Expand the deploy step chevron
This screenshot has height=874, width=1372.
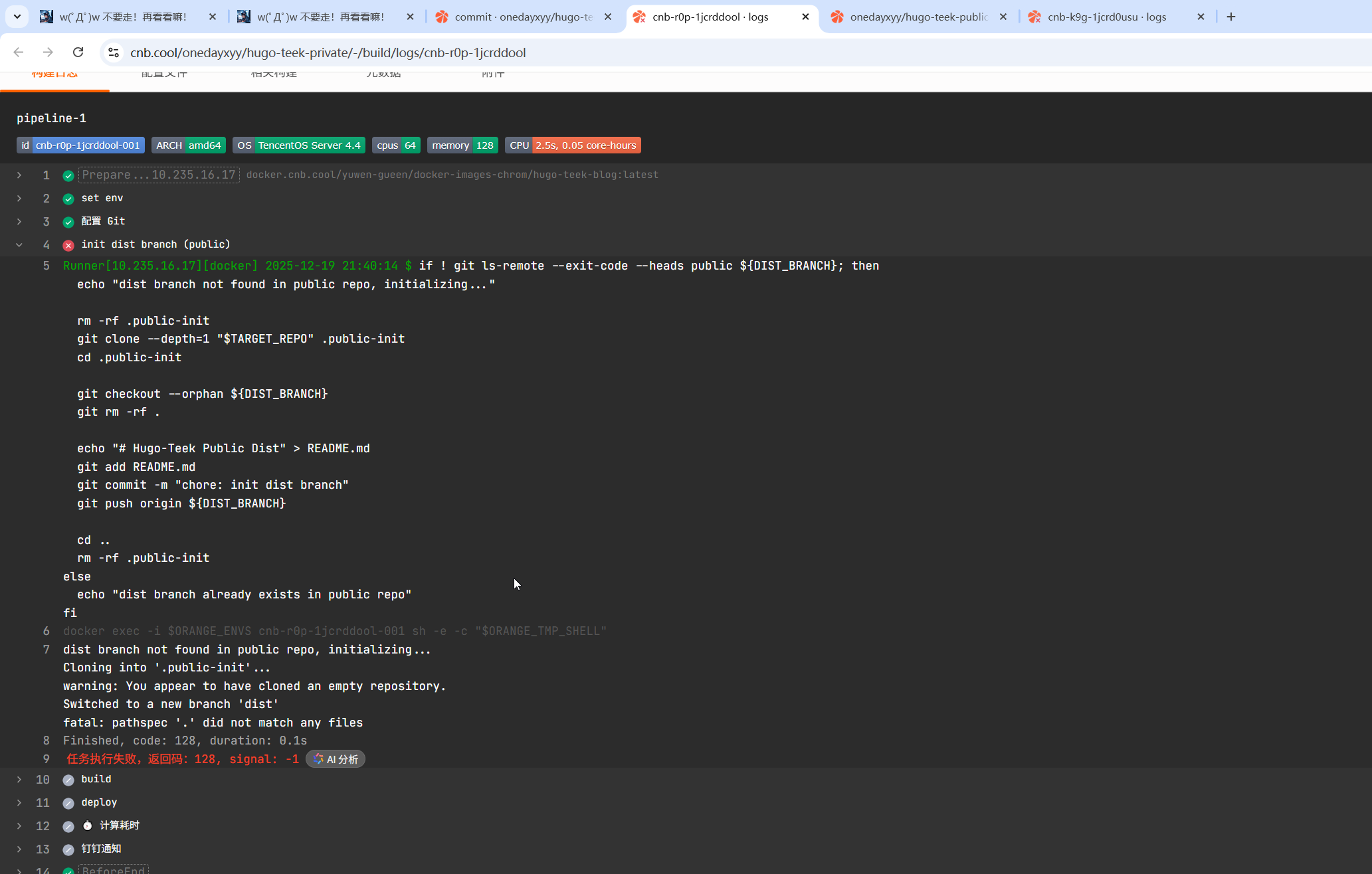[19, 803]
